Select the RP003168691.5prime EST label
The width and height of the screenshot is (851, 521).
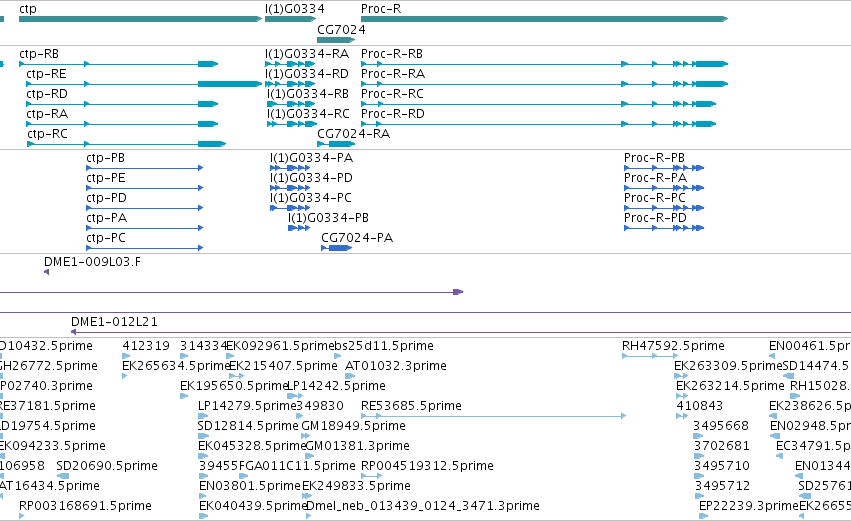pos(85,506)
